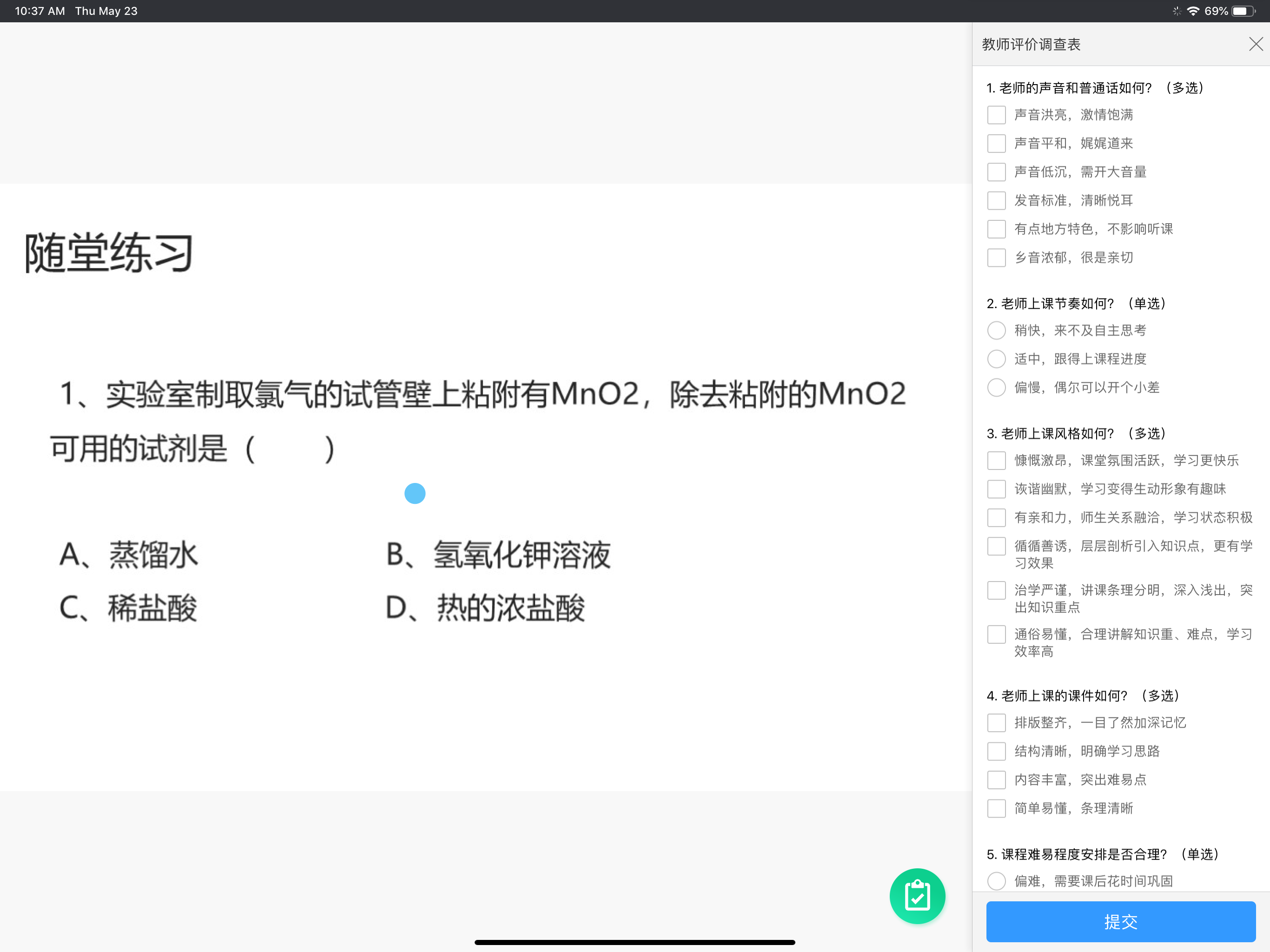The image size is (1270, 952).
Task: Tap the 教师评价调查表 panel title
Action: point(1031,44)
